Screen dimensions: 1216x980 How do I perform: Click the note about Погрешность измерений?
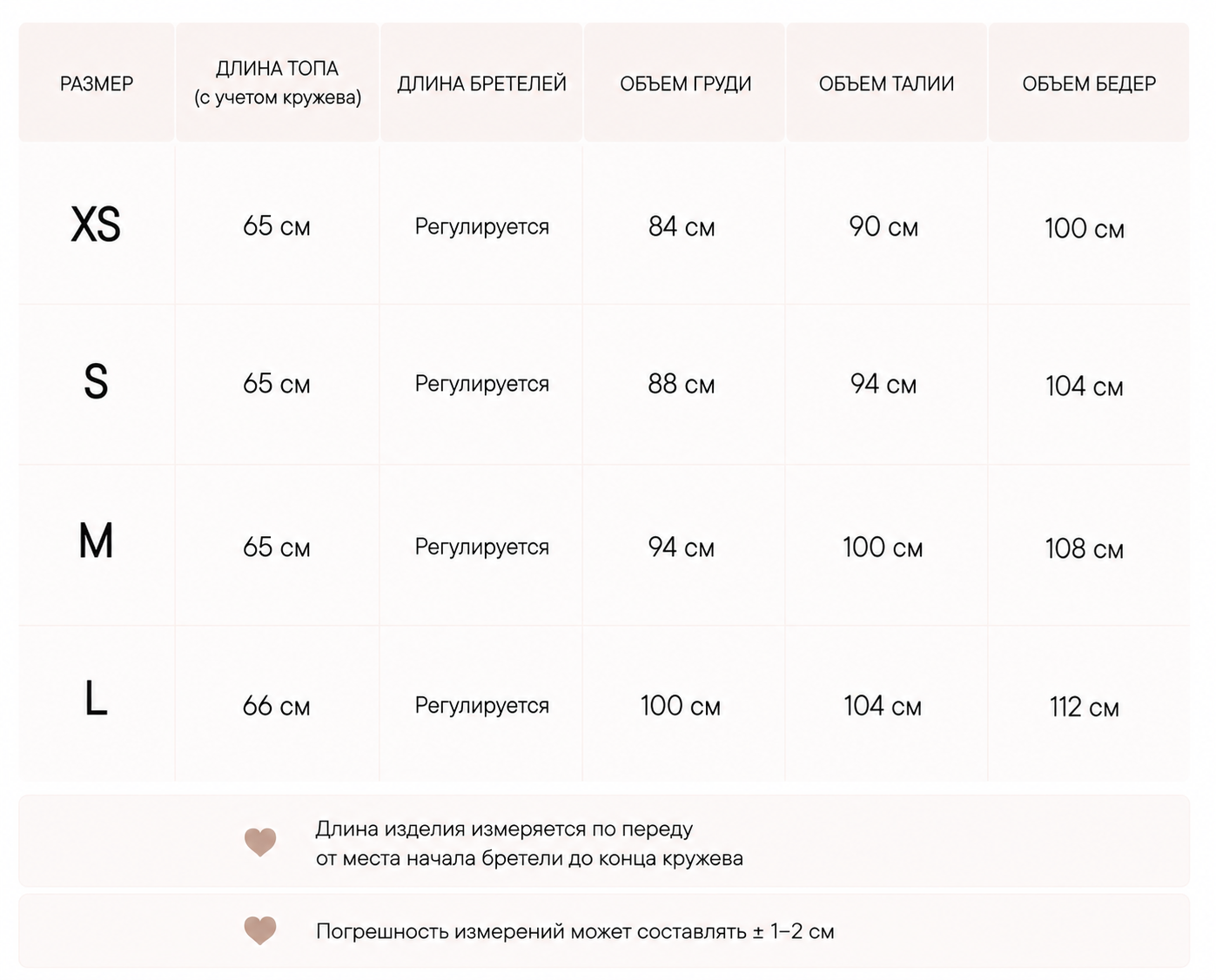574,931
